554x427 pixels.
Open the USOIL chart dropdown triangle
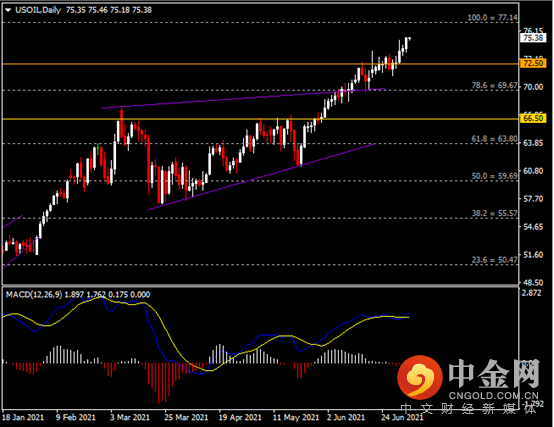(x=8, y=10)
